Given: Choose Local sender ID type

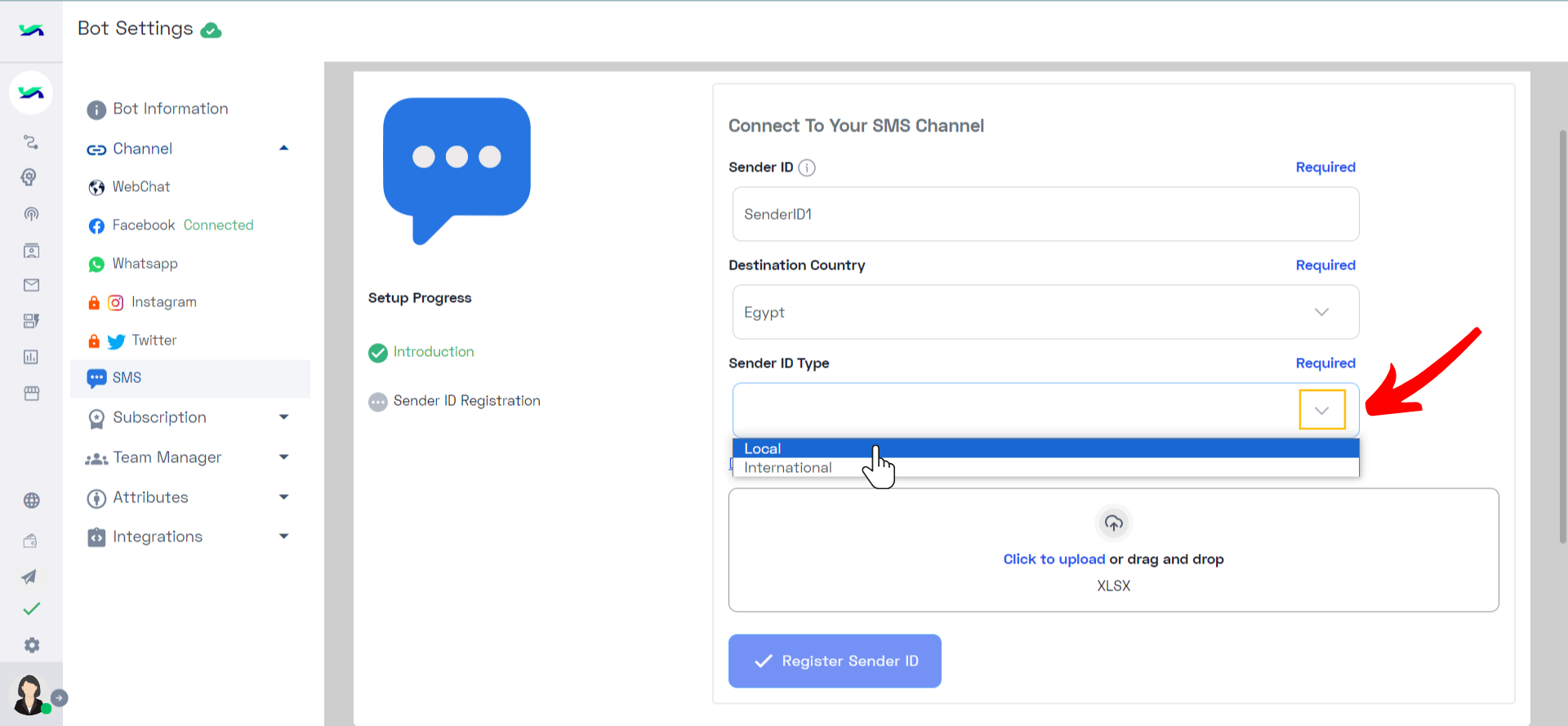Looking at the screenshot, I should point(1045,448).
